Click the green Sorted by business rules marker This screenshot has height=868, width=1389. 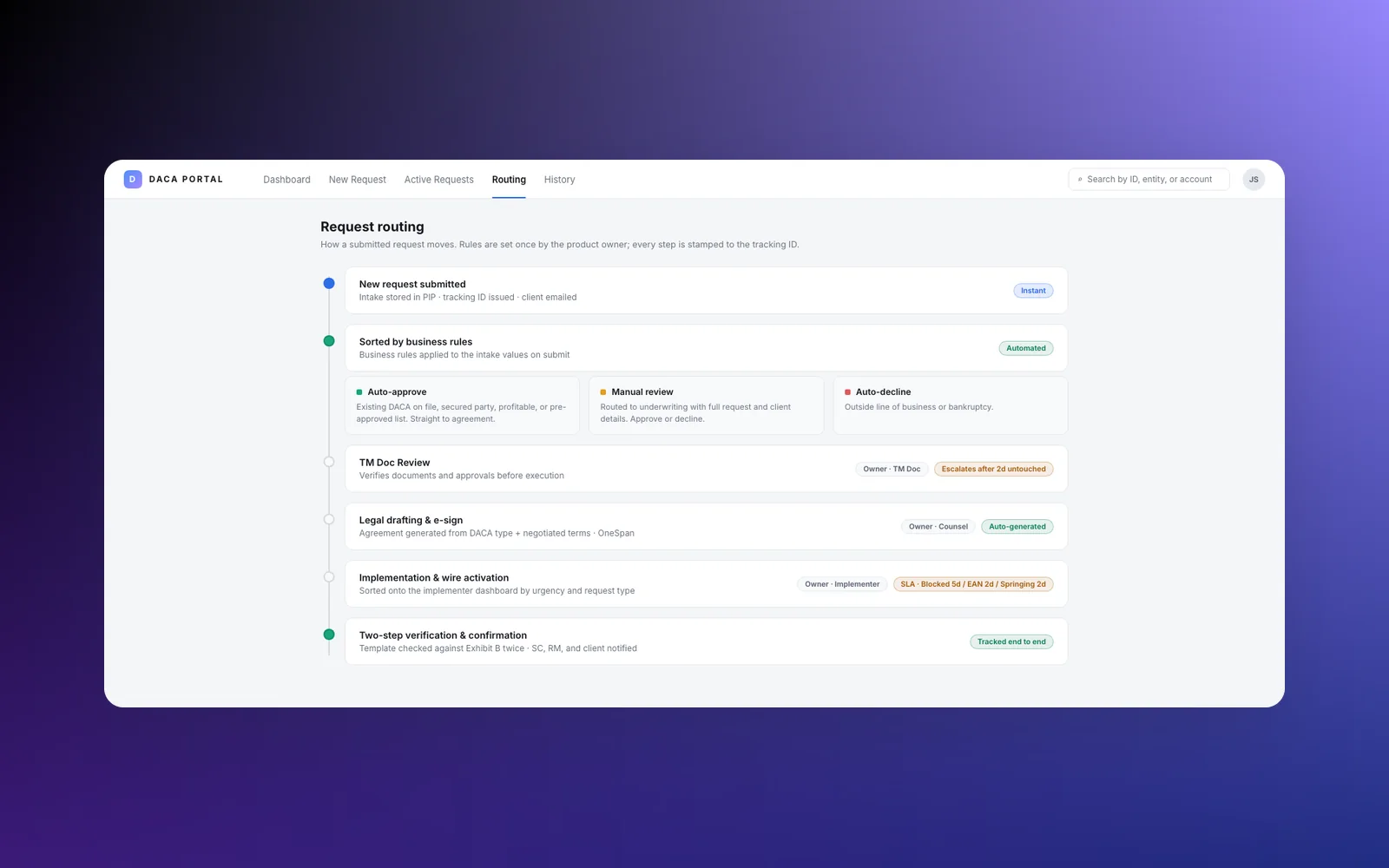(x=329, y=341)
